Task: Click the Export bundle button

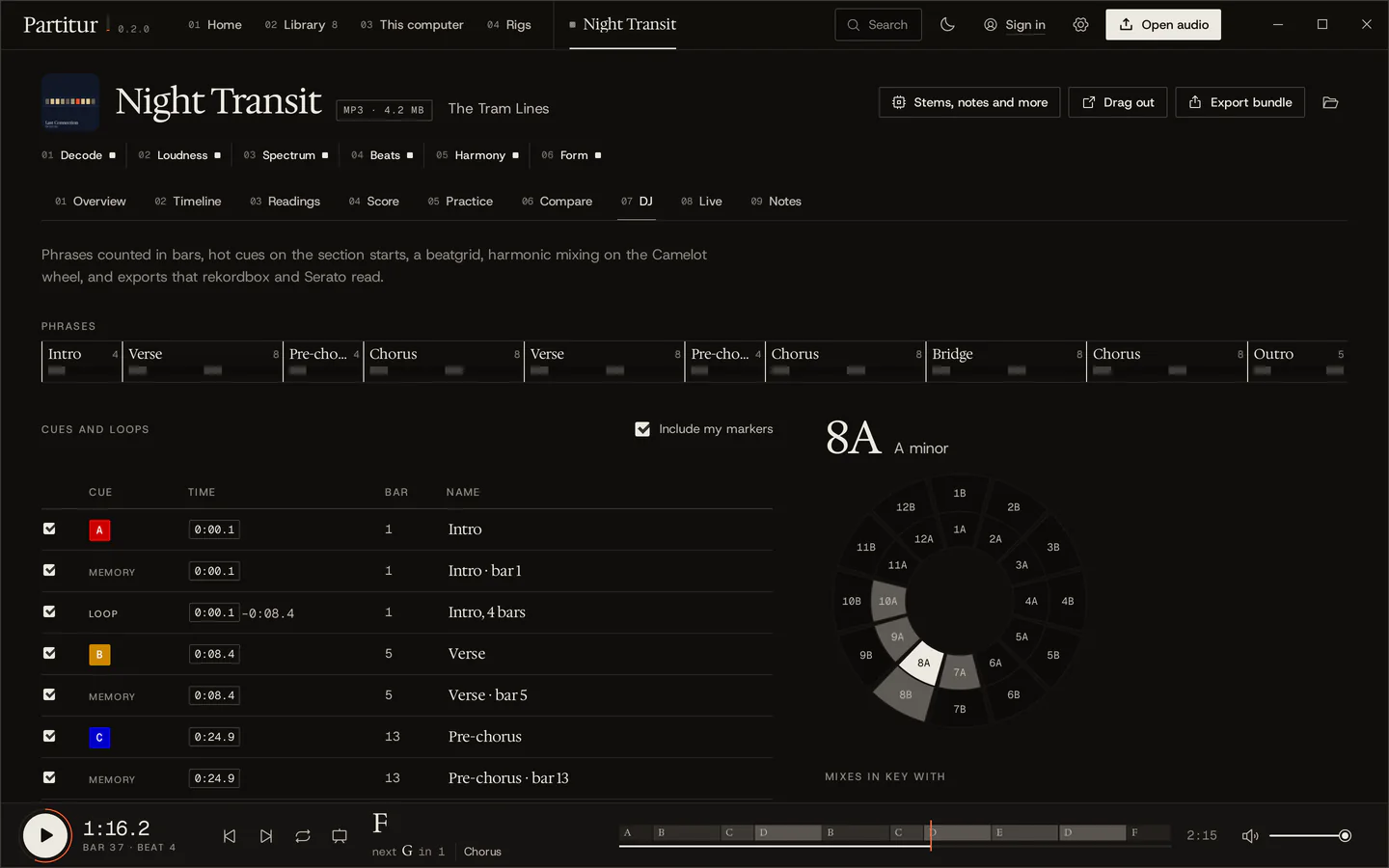Action: pyautogui.click(x=1240, y=102)
